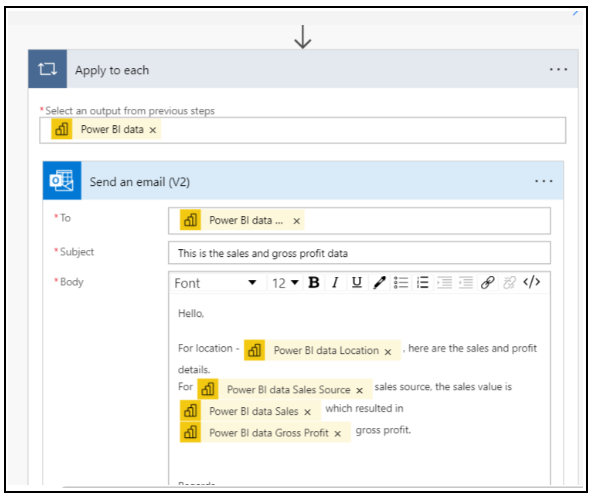Toggle underline formatting
The height and width of the screenshot is (497, 592).
tap(357, 282)
